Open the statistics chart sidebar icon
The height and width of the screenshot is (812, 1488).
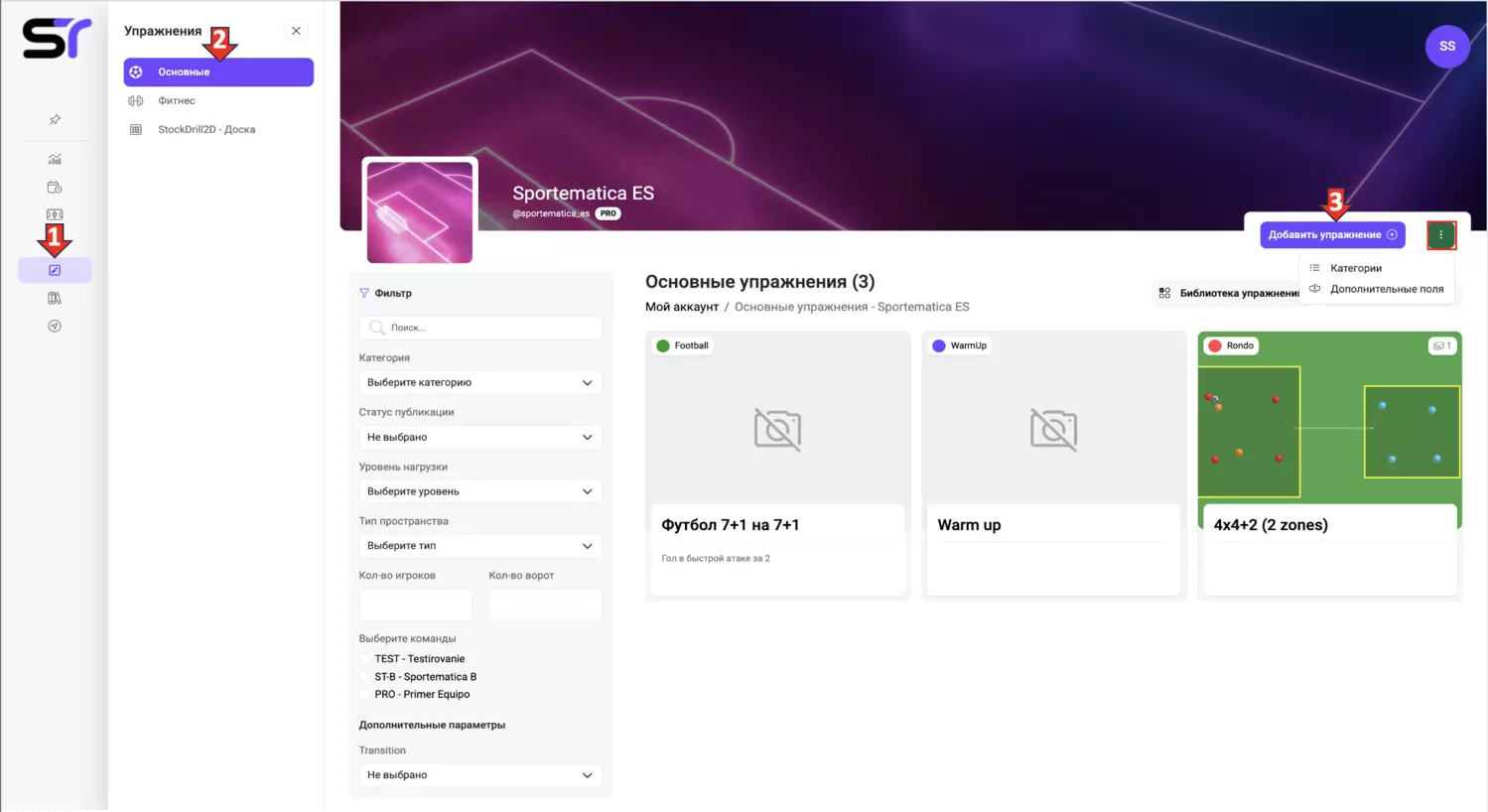click(55, 159)
